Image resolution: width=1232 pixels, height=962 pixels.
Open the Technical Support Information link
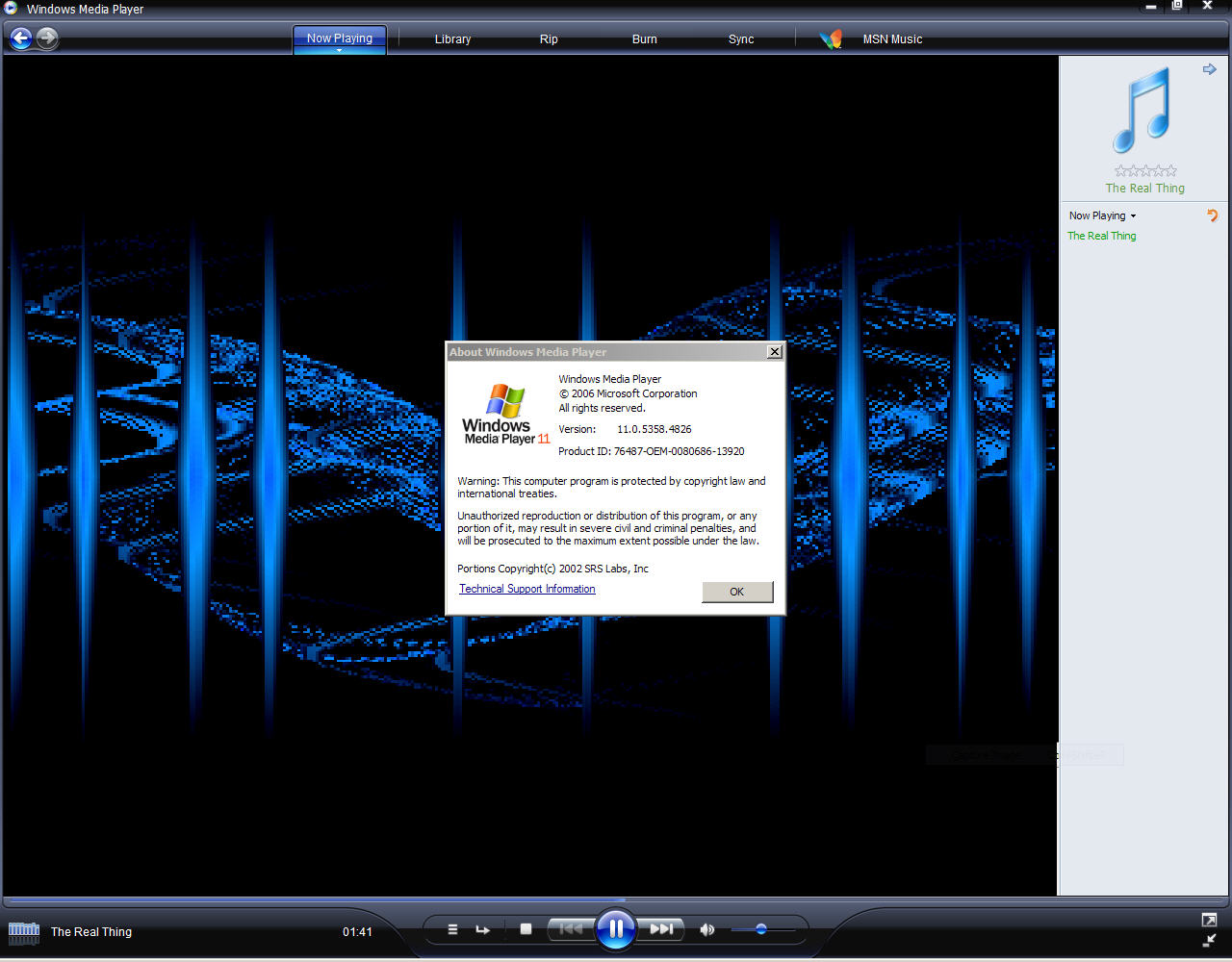(x=527, y=589)
